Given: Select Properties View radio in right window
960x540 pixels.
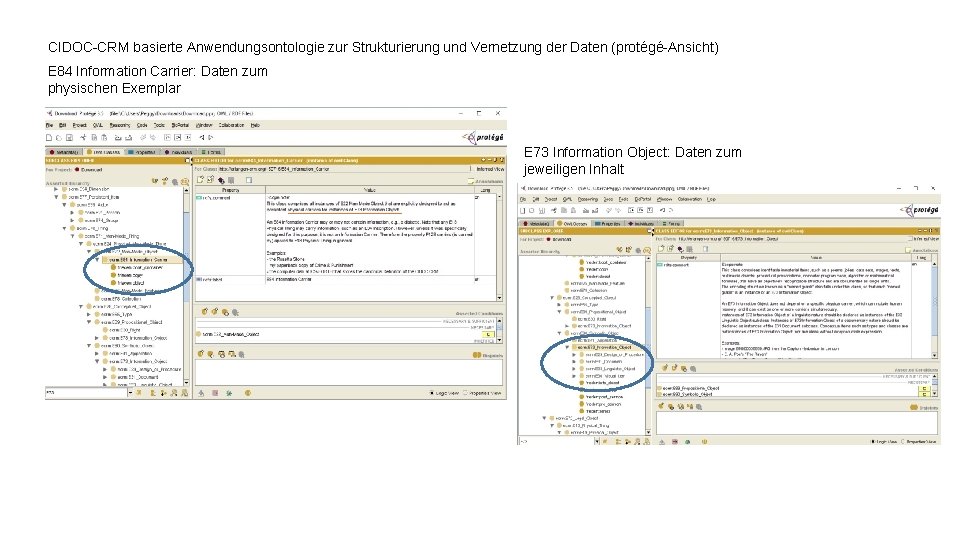Looking at the screenshot, I should [x=903, y=441].
